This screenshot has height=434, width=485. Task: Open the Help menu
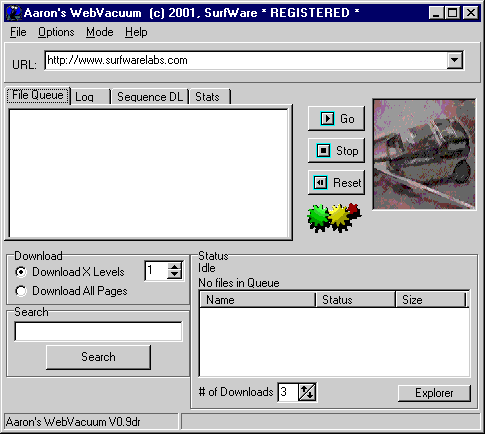coord(136,32)
